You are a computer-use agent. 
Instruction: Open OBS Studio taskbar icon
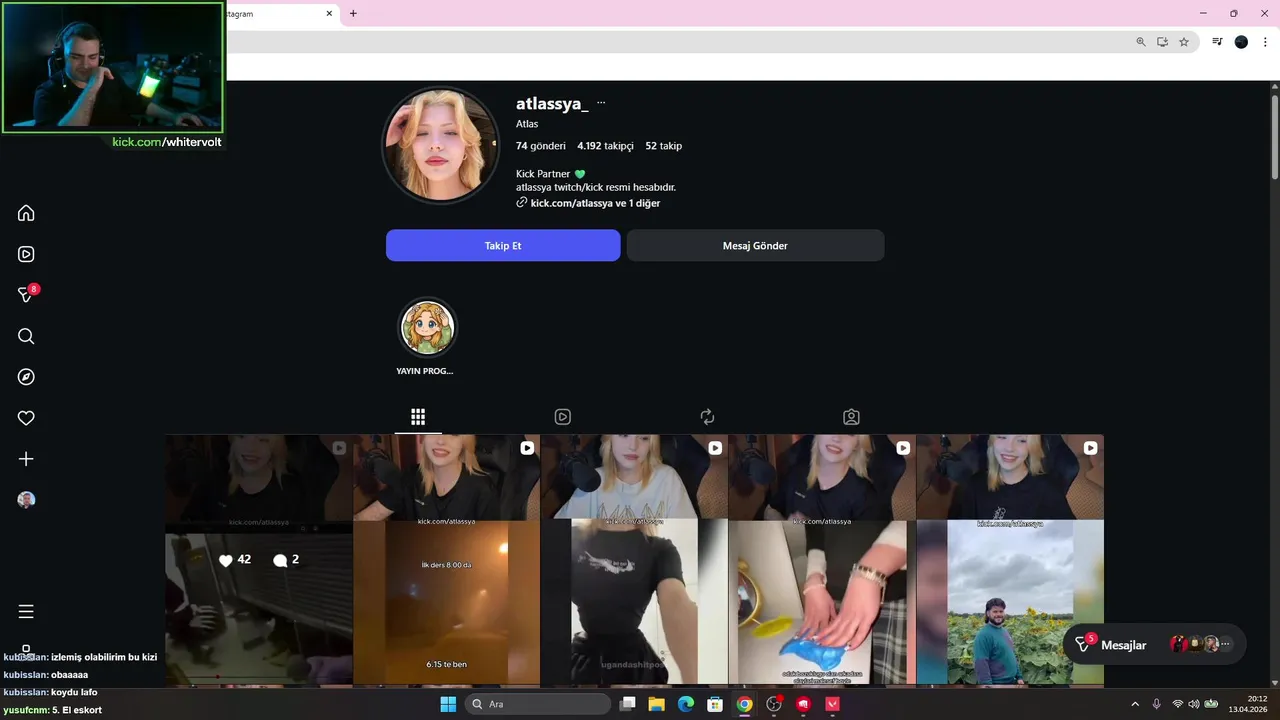(774, 704)
